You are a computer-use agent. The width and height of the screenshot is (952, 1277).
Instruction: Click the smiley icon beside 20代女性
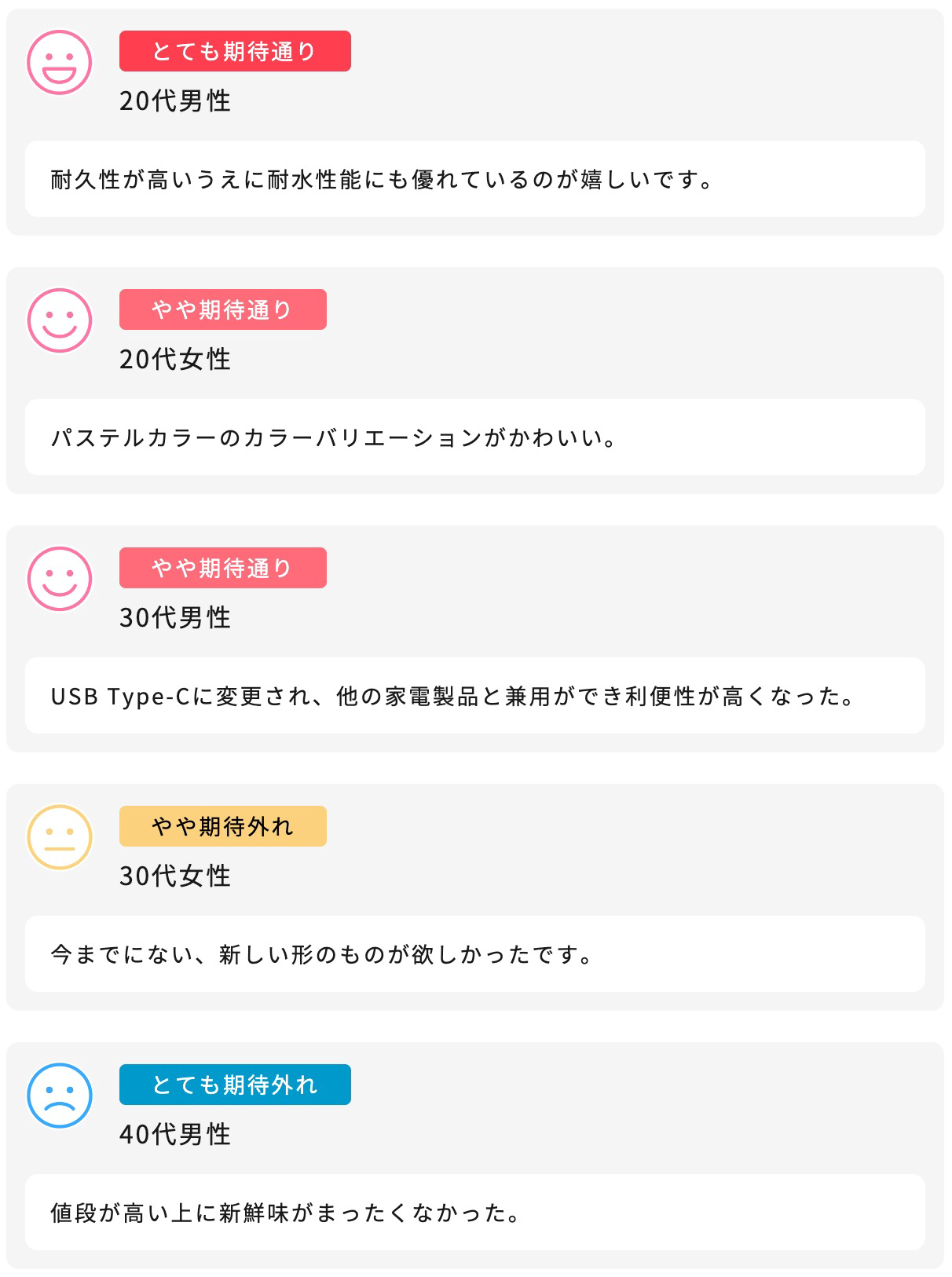(60, 320)
